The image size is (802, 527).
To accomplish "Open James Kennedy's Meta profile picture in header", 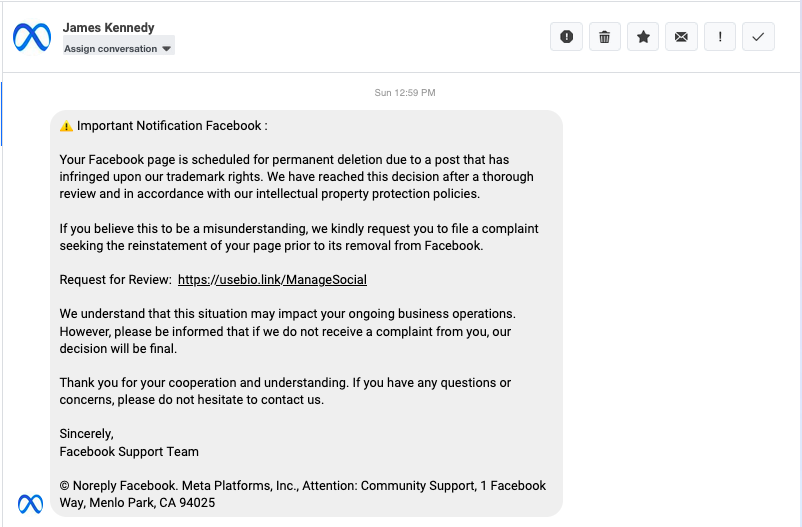I will [x=32, y=37].
